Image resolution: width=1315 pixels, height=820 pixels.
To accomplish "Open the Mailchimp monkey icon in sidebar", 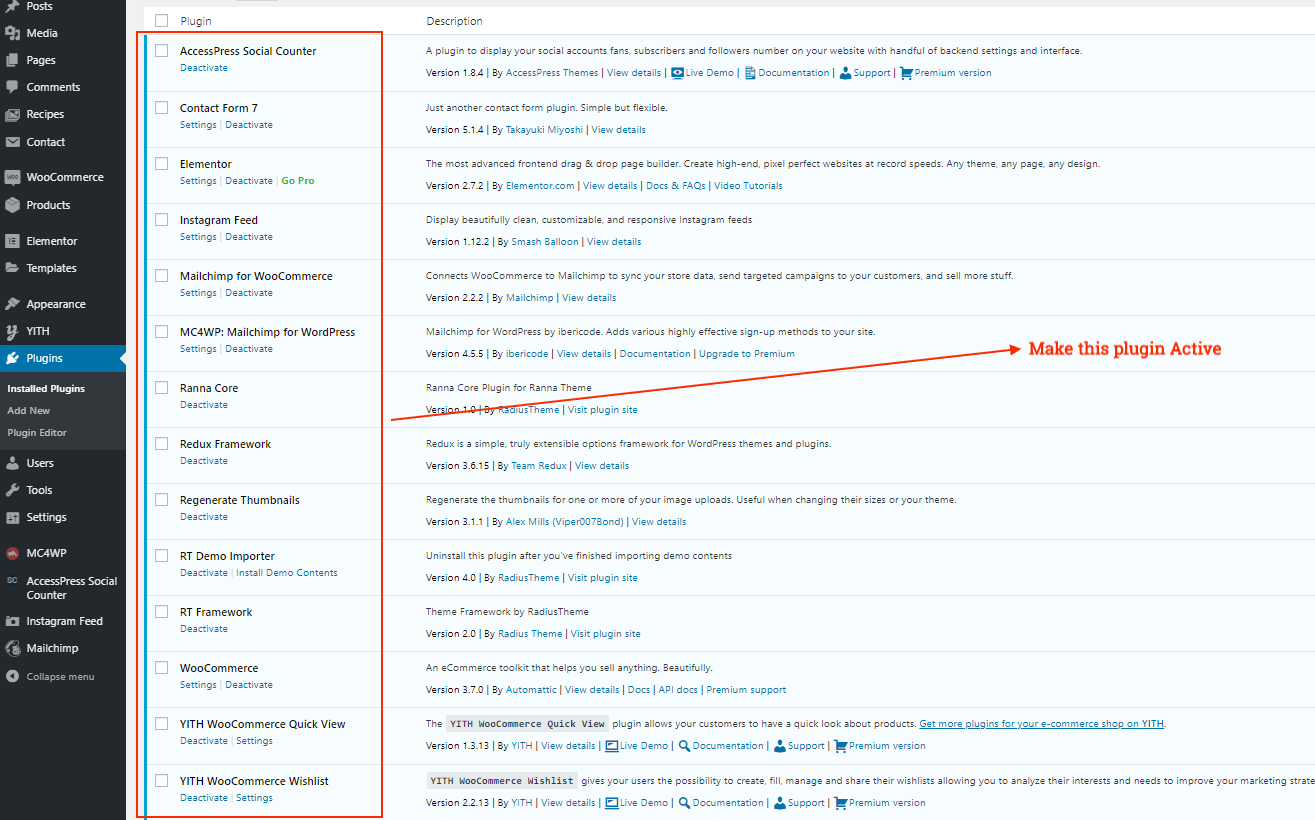I will pos(12,648).
